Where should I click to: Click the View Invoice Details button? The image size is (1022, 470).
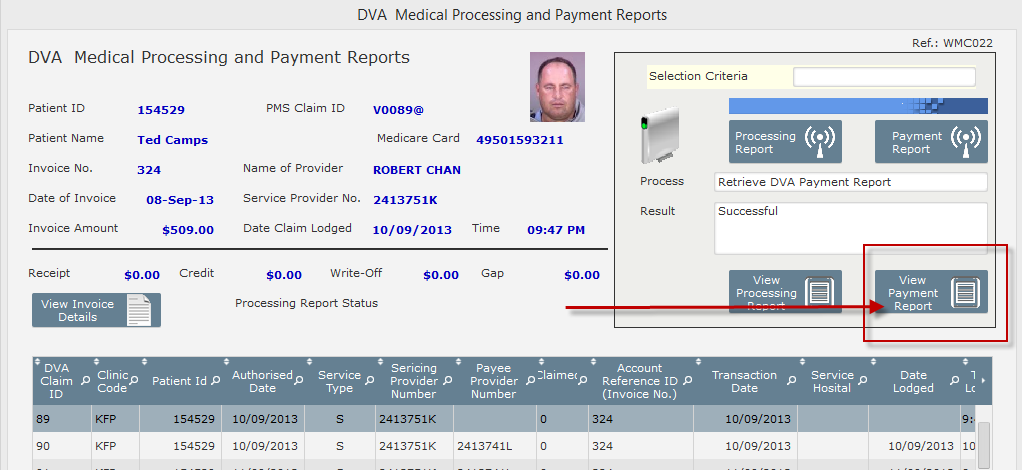point(96,310)
